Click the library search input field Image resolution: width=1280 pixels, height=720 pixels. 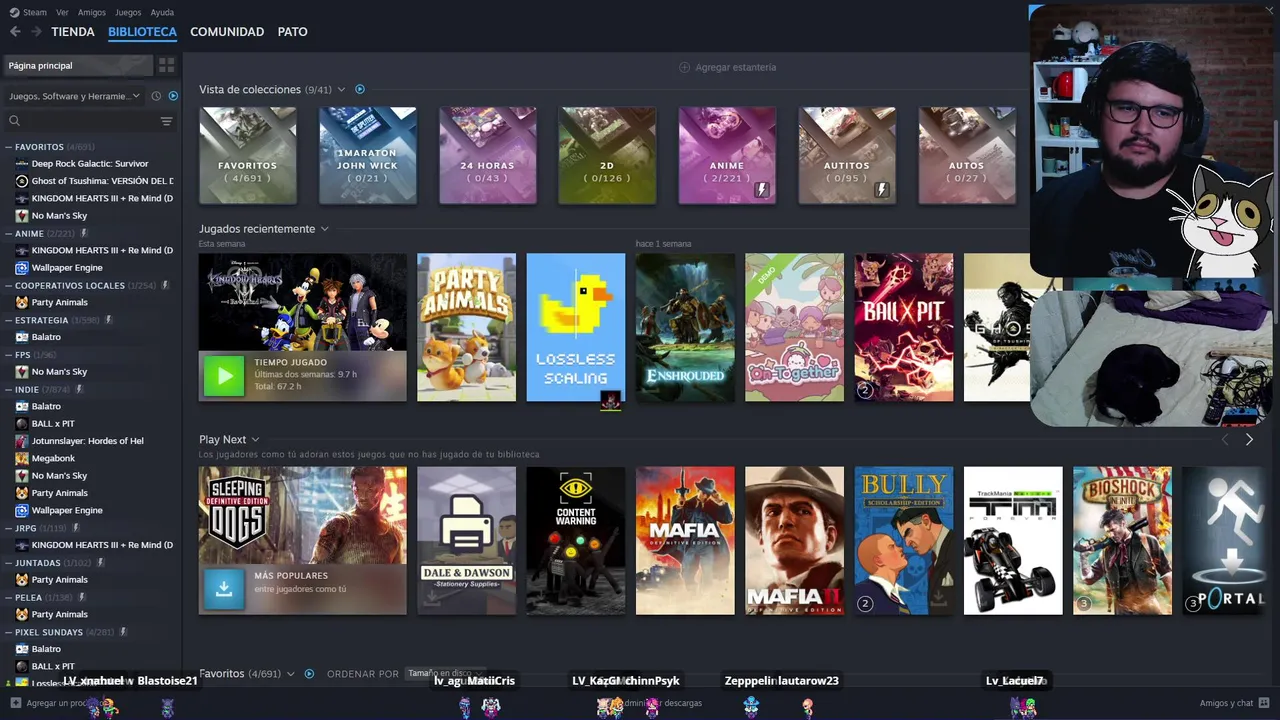[x=88, y=121]
